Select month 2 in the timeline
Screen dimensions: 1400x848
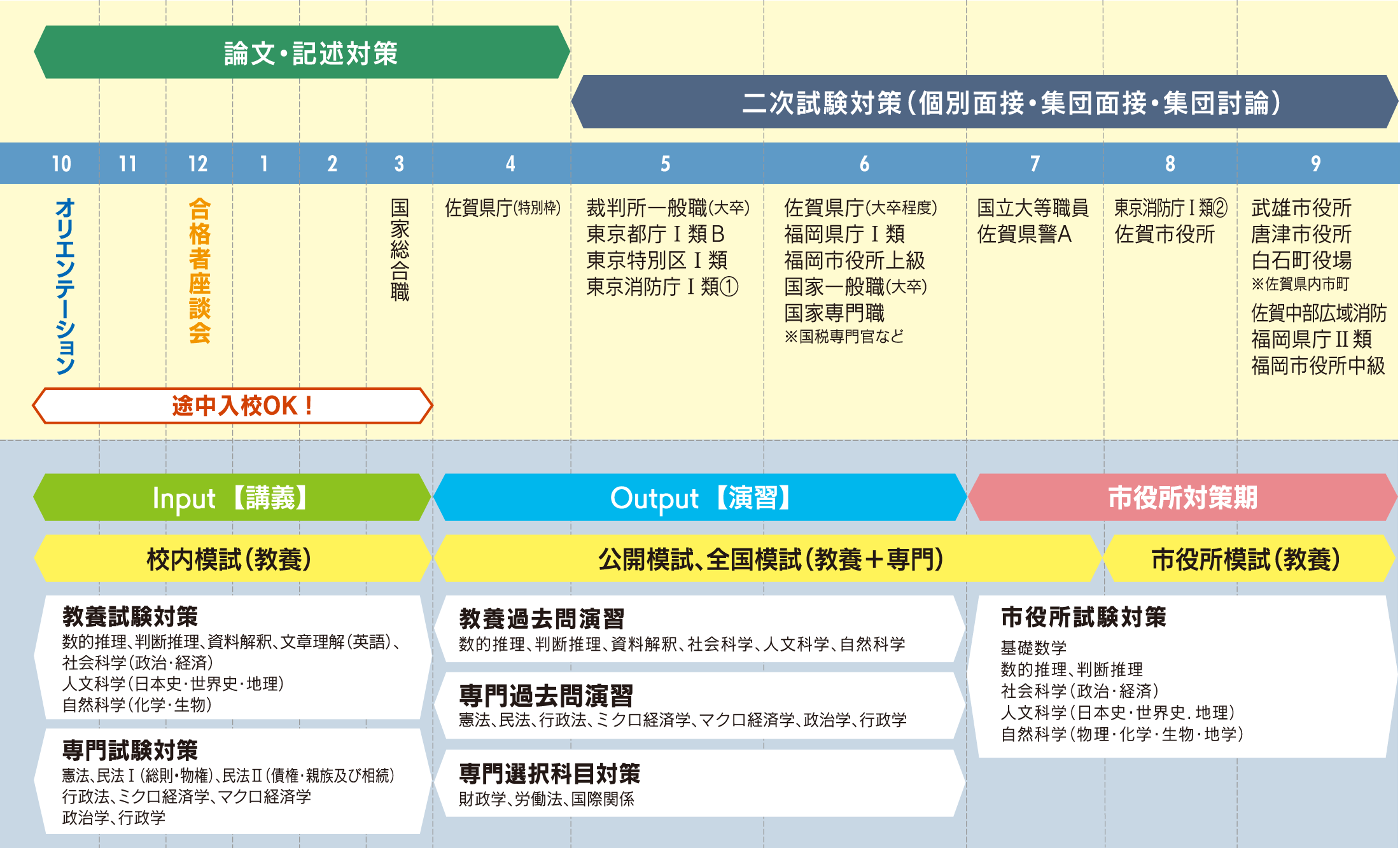point(332,163)
